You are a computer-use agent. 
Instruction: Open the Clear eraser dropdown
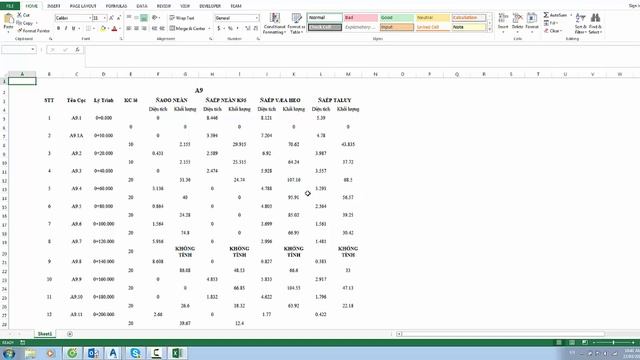coord(553,31)
